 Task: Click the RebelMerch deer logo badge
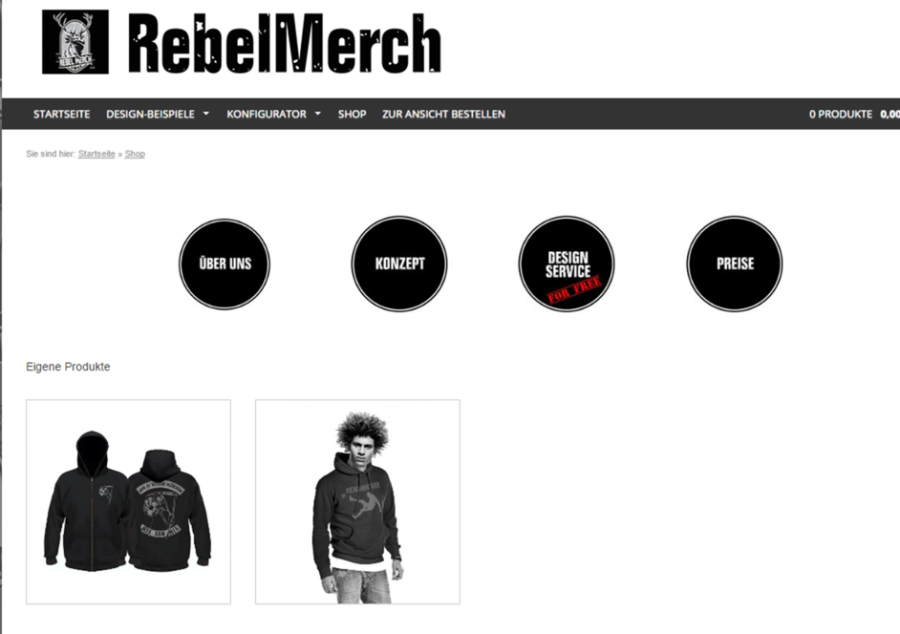tap(75, 42)
